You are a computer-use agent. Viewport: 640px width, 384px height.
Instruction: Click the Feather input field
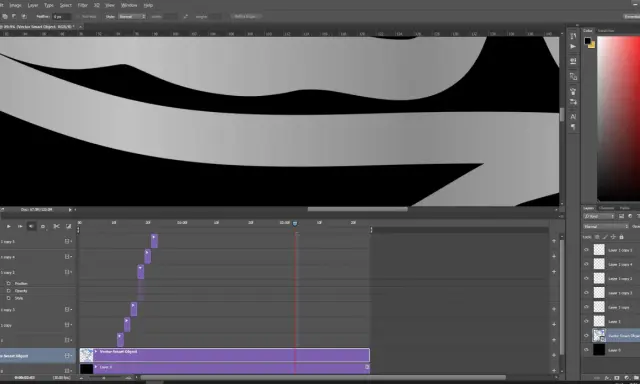tap(61, 17)
